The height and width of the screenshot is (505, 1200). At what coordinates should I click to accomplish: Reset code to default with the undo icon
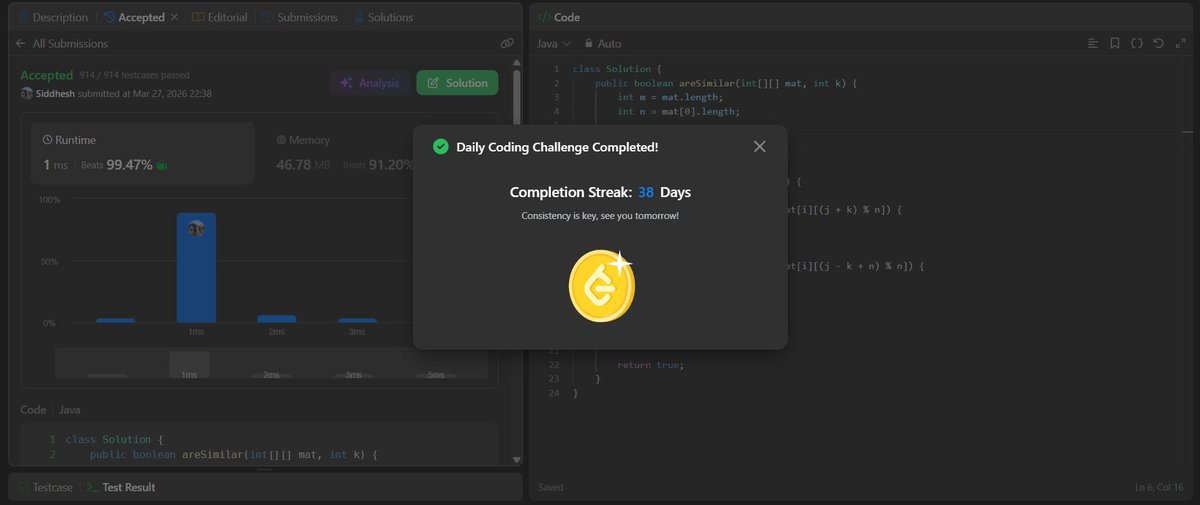click(1158, 44)
